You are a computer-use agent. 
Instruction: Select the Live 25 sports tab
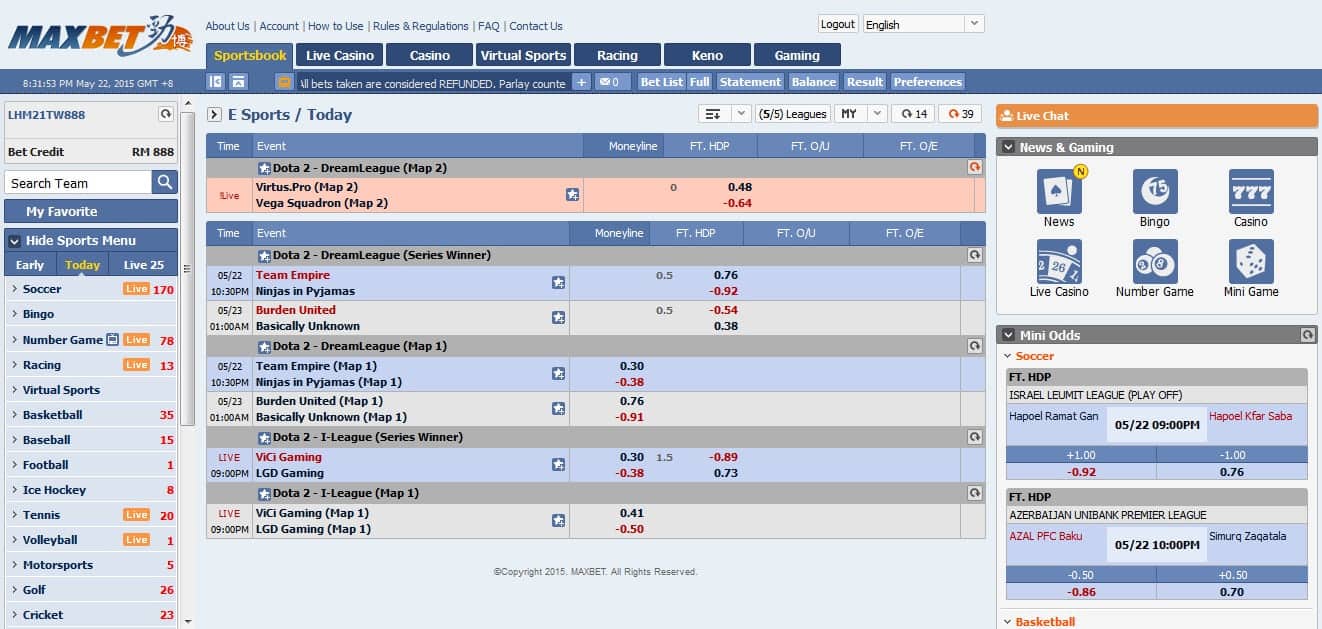(144, 265)
